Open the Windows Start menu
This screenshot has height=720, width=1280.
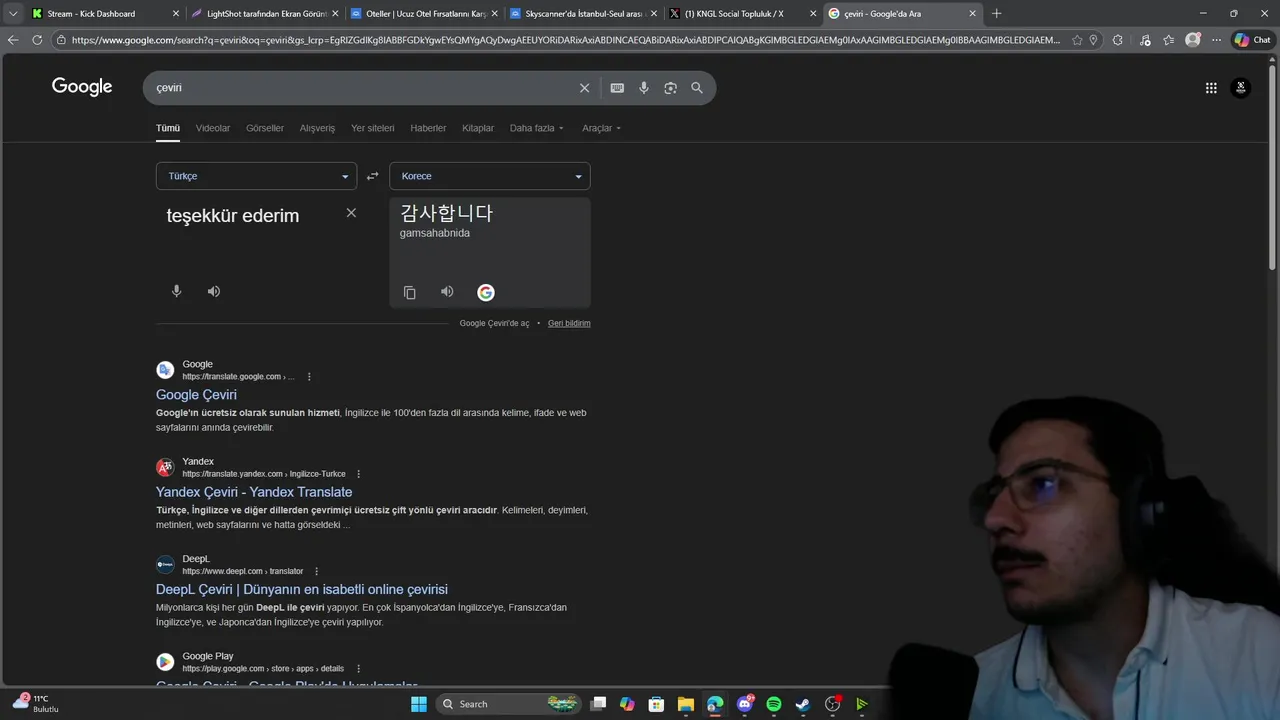[x=419, y=704]
